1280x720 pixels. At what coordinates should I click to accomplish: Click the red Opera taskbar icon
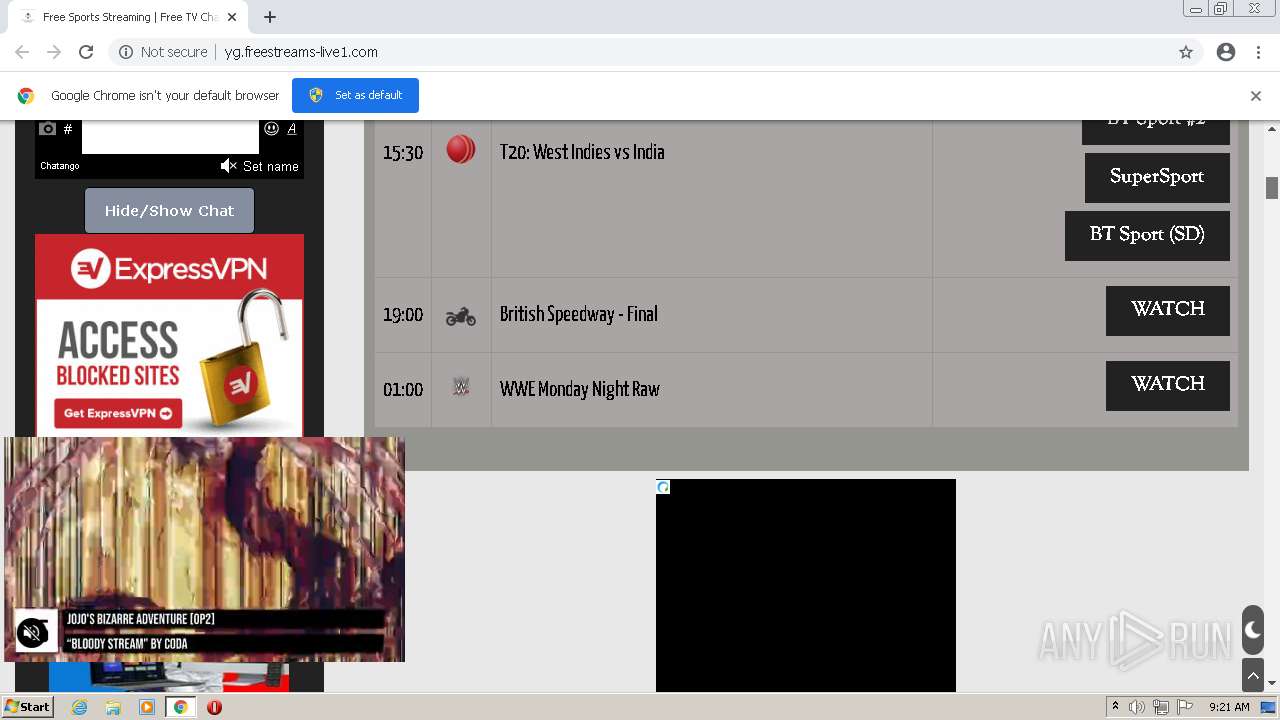click(214, 707)
